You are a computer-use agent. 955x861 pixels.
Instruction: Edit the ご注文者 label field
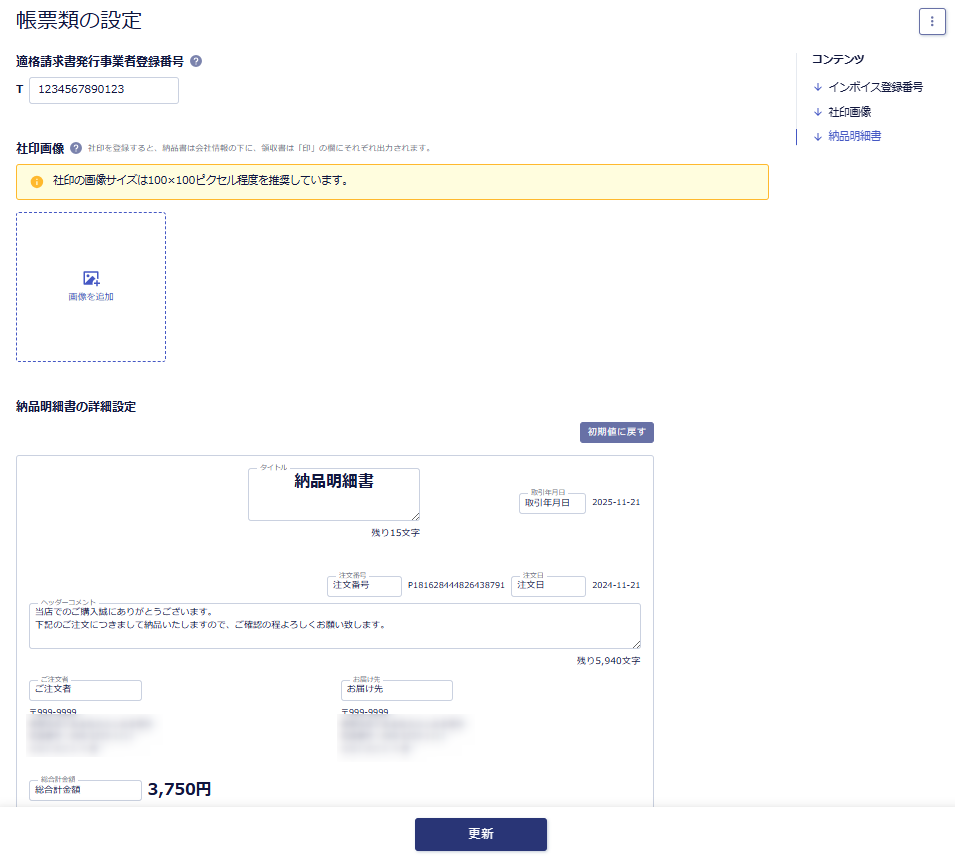coord(85,690)
